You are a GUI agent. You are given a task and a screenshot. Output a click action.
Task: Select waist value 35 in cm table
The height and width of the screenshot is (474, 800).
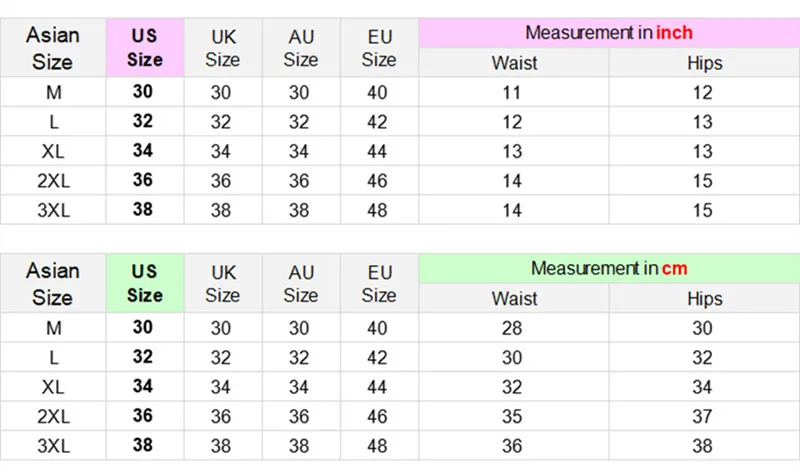coord(513,416)
